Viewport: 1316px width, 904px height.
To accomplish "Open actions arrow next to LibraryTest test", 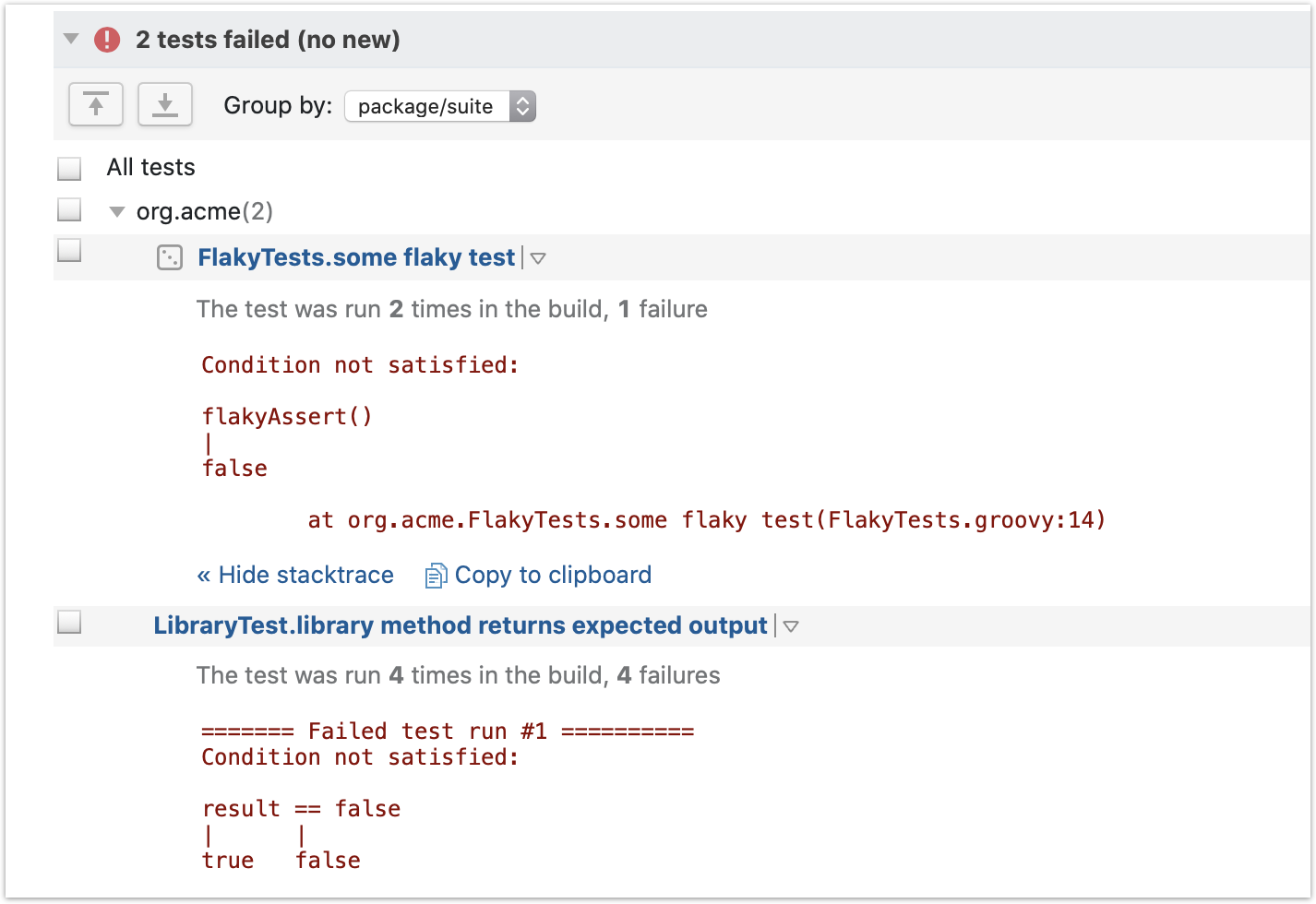I will 791,626.
